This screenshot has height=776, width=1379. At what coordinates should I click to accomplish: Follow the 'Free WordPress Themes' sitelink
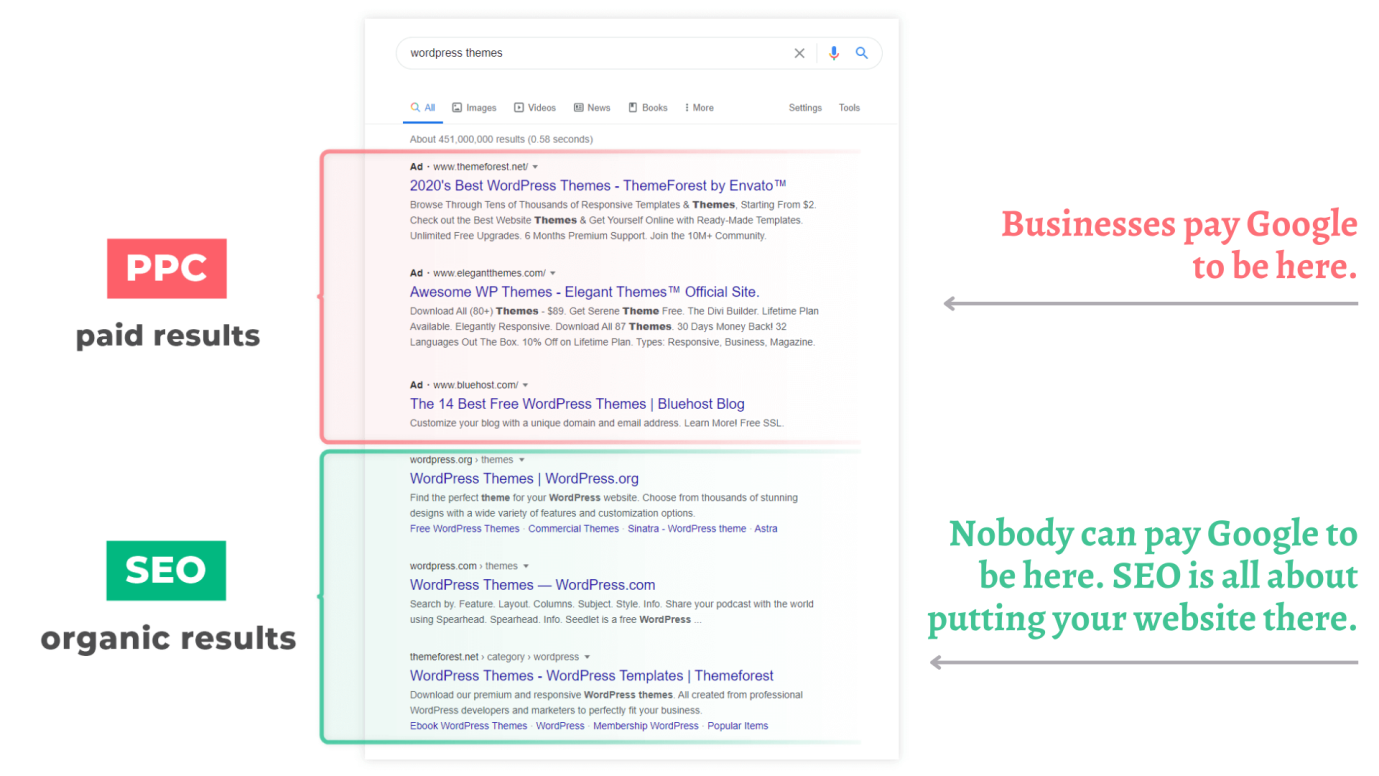[x=465, y=529]
